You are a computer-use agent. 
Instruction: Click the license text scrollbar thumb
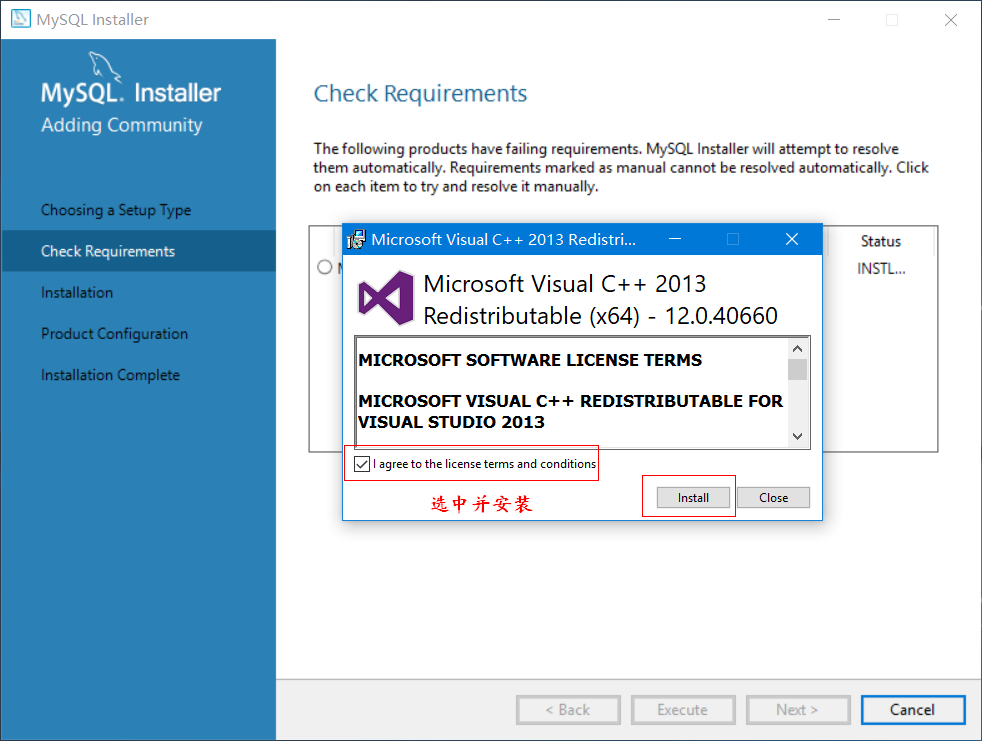click(797, 370)
